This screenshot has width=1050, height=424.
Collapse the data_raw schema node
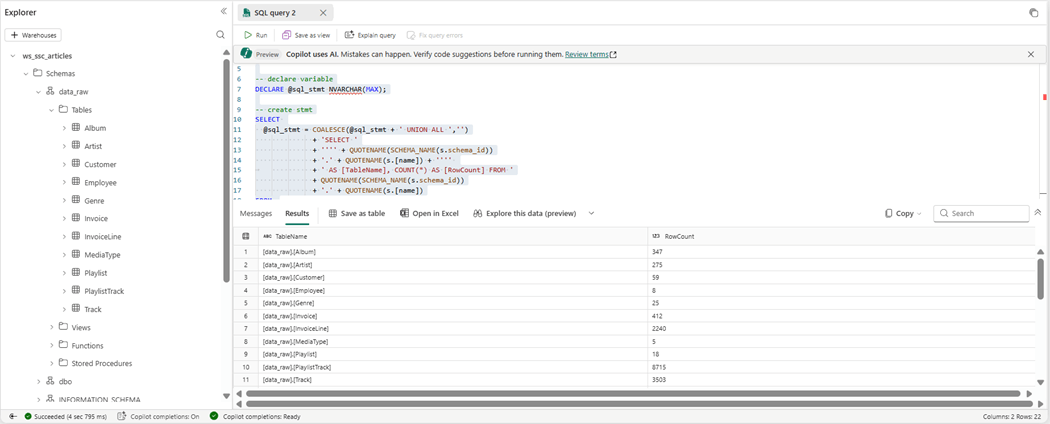(x=39, y=91)
